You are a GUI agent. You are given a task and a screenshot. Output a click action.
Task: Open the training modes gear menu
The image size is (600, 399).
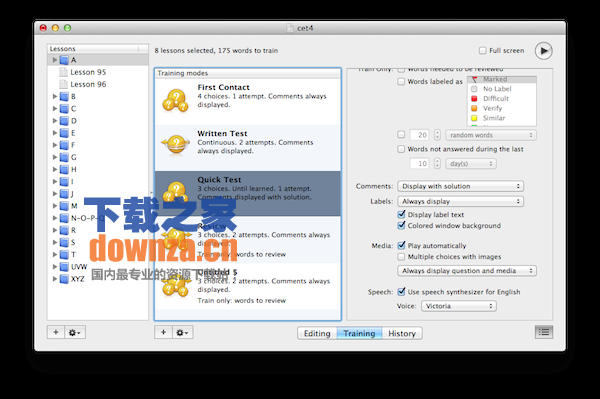(x=183, y=332)
